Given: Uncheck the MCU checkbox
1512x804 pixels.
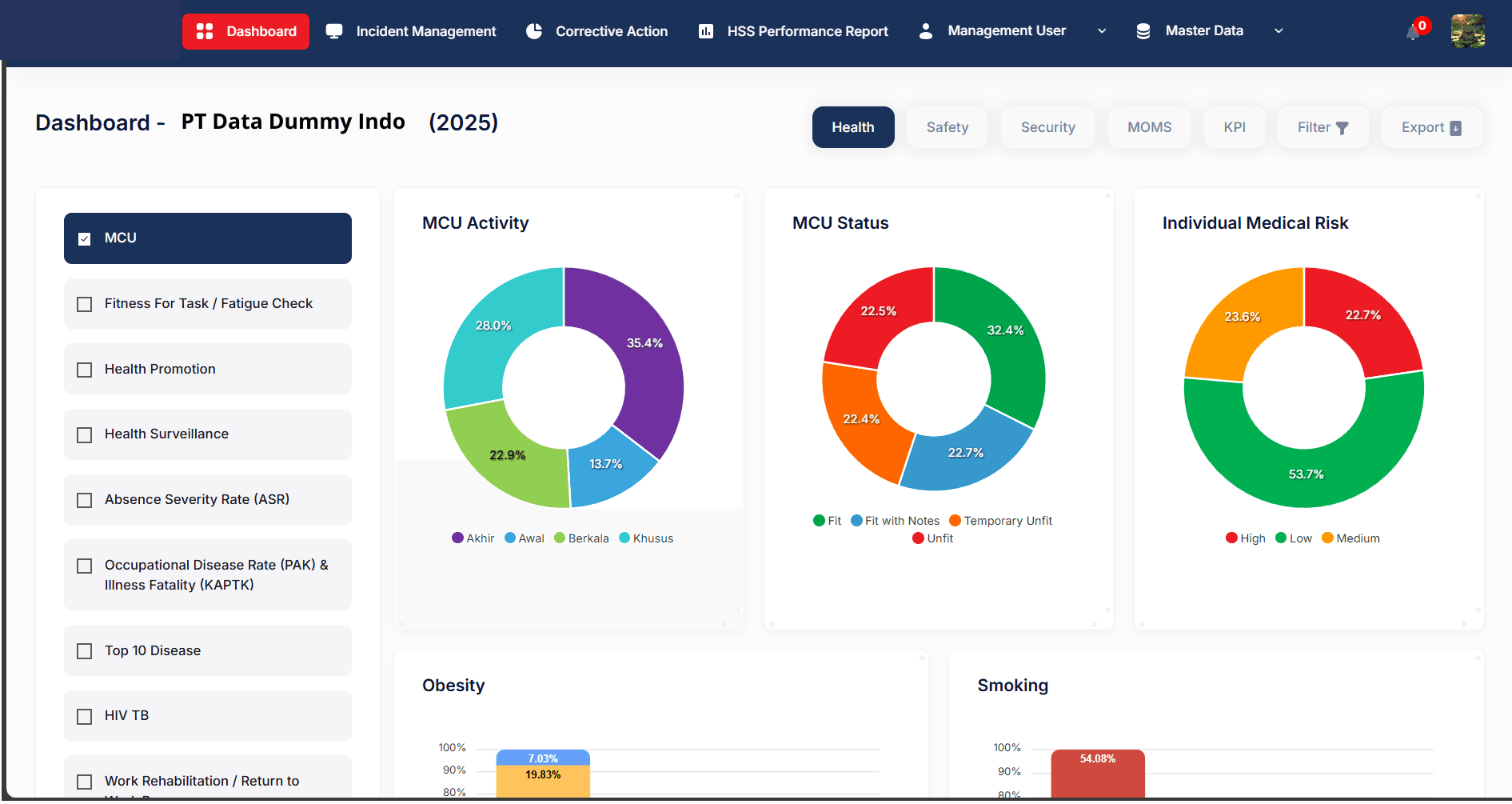Looking at the screenshot, I should coord(85,238).
